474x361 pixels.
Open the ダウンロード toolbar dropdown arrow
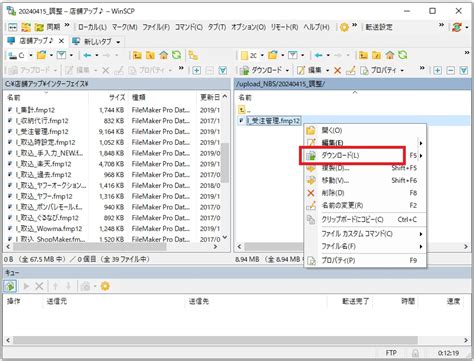(x=287, y=71)
